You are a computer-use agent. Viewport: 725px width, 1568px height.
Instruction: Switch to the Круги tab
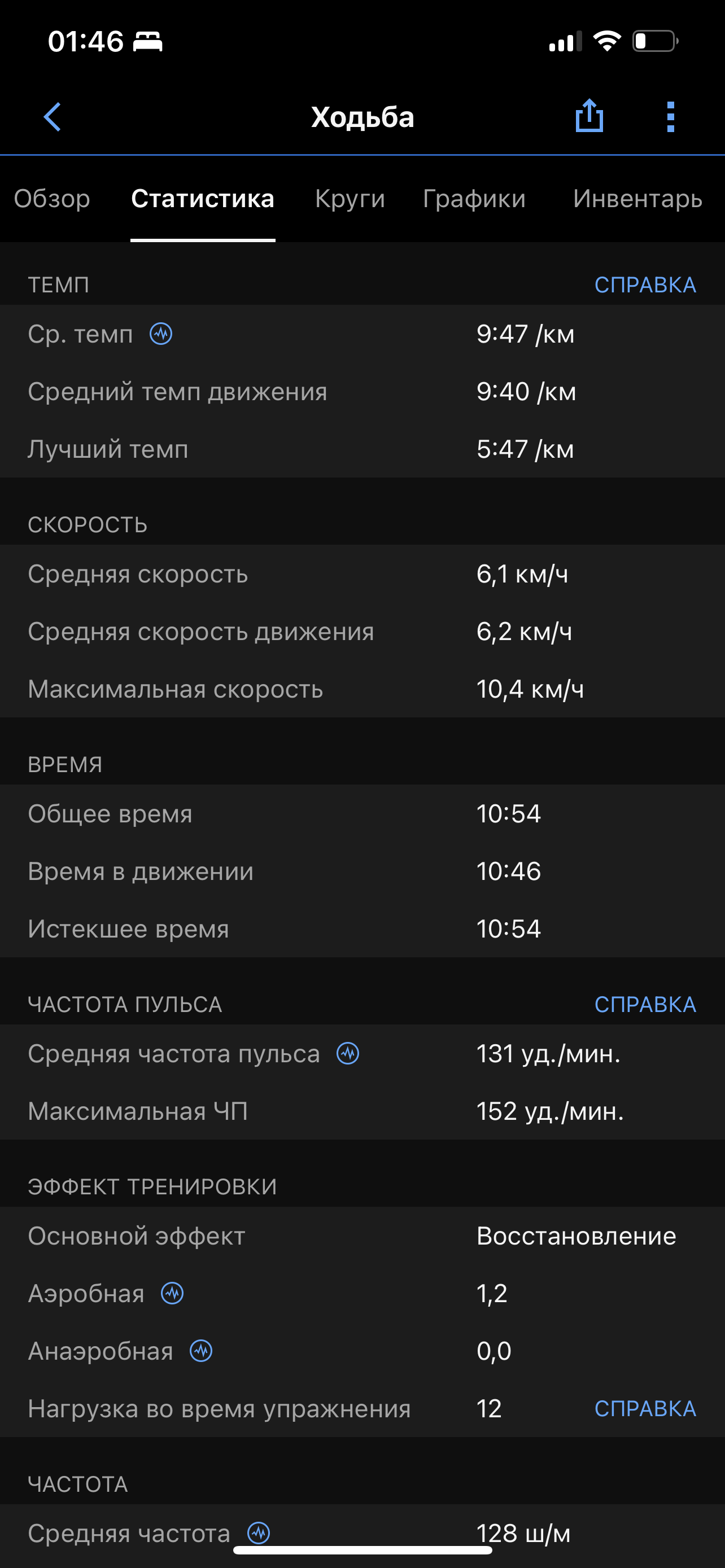[350, 199]
